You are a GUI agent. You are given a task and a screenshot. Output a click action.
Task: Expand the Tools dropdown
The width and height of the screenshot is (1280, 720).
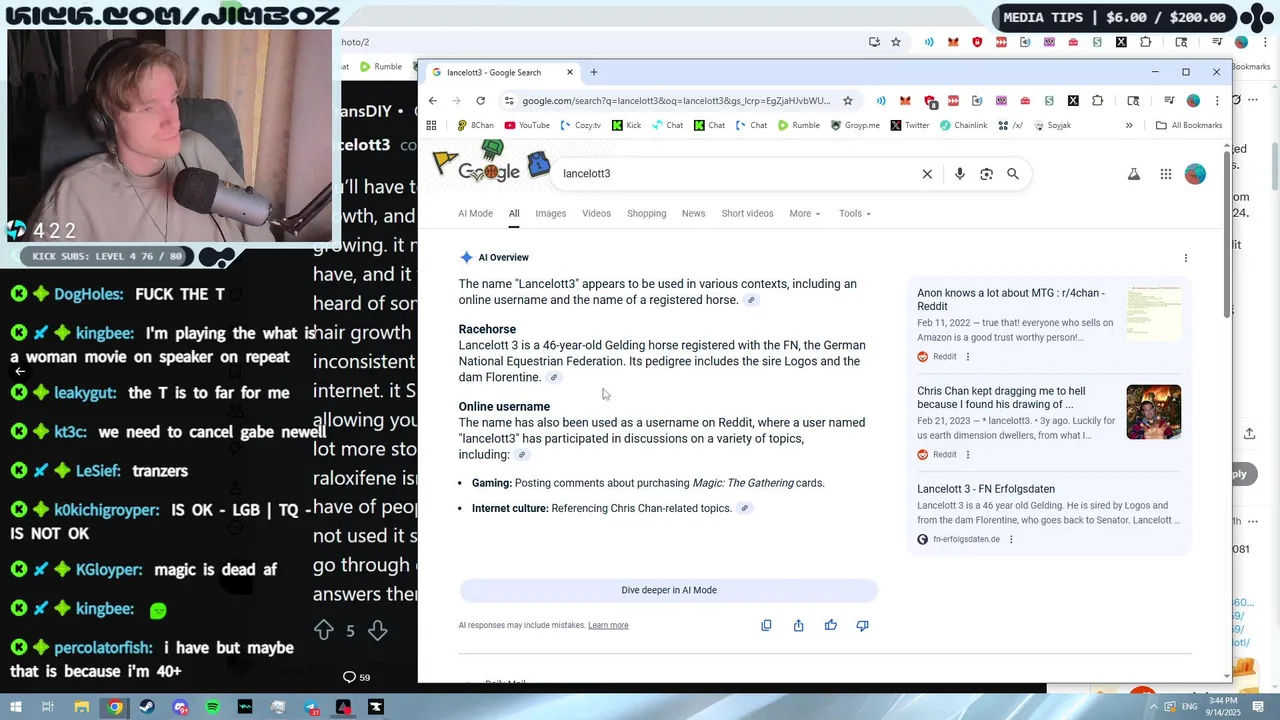[x=855, y=213]
